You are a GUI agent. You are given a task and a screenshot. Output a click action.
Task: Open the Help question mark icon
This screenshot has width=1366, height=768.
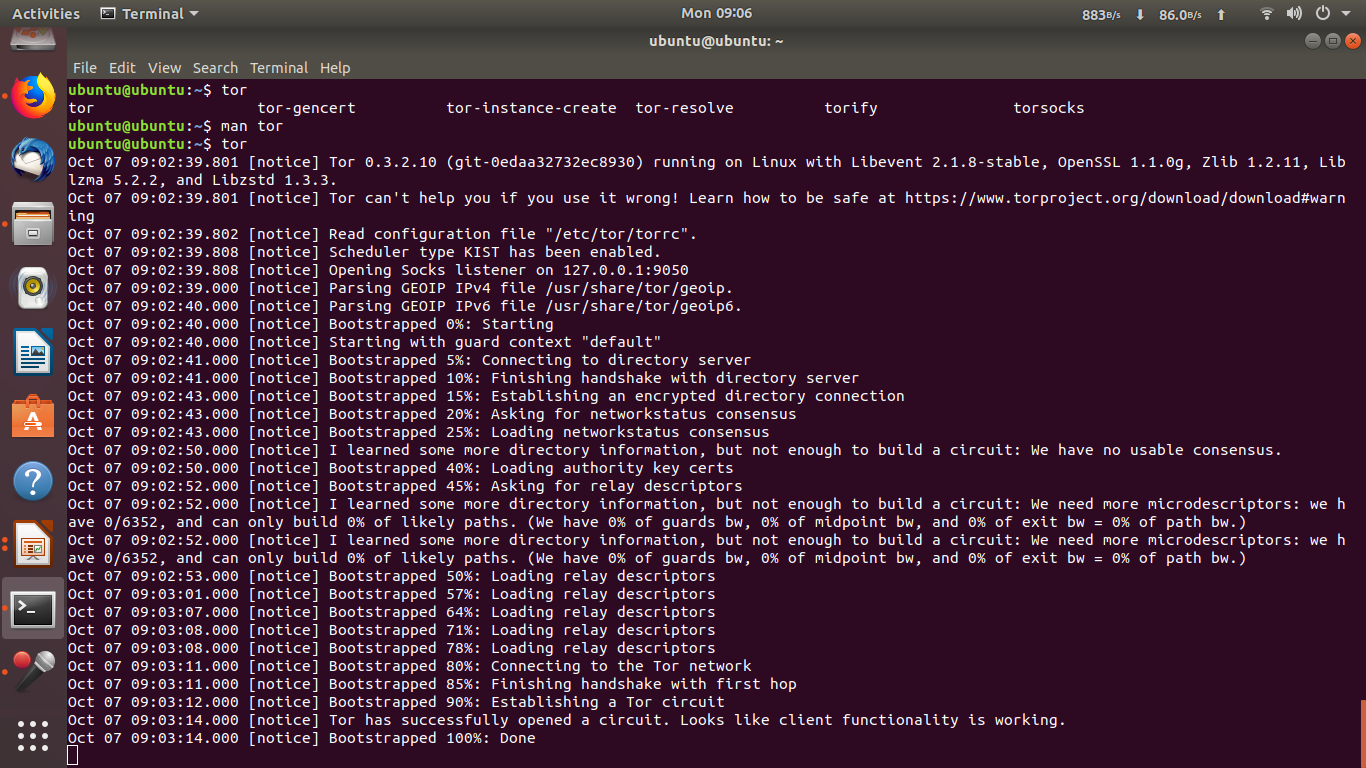coord(33,480)
